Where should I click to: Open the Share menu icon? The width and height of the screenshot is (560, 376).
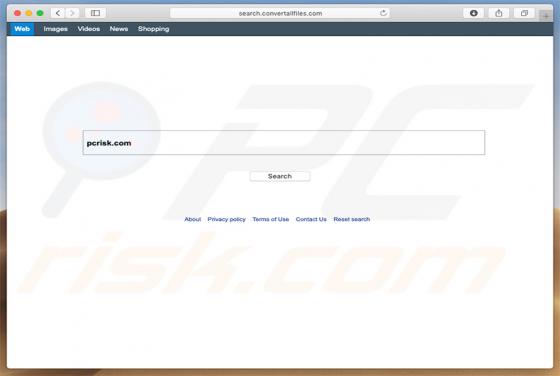[499, 13]
